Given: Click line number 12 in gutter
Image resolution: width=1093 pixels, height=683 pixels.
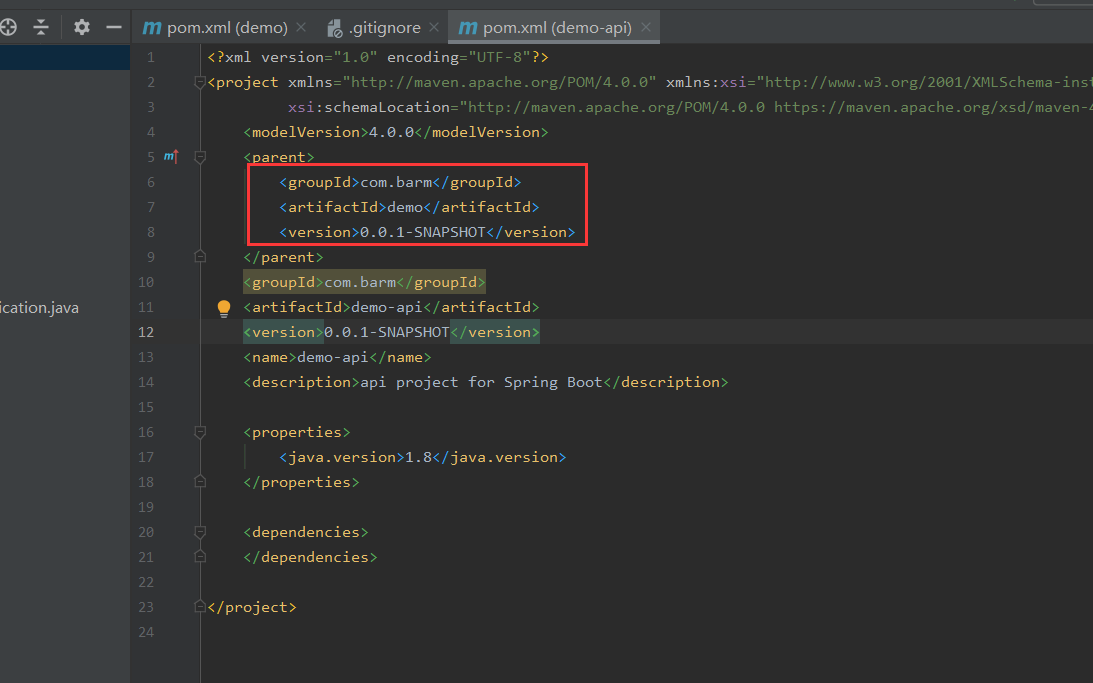Looking at the screenshot, I should (146, 332).
